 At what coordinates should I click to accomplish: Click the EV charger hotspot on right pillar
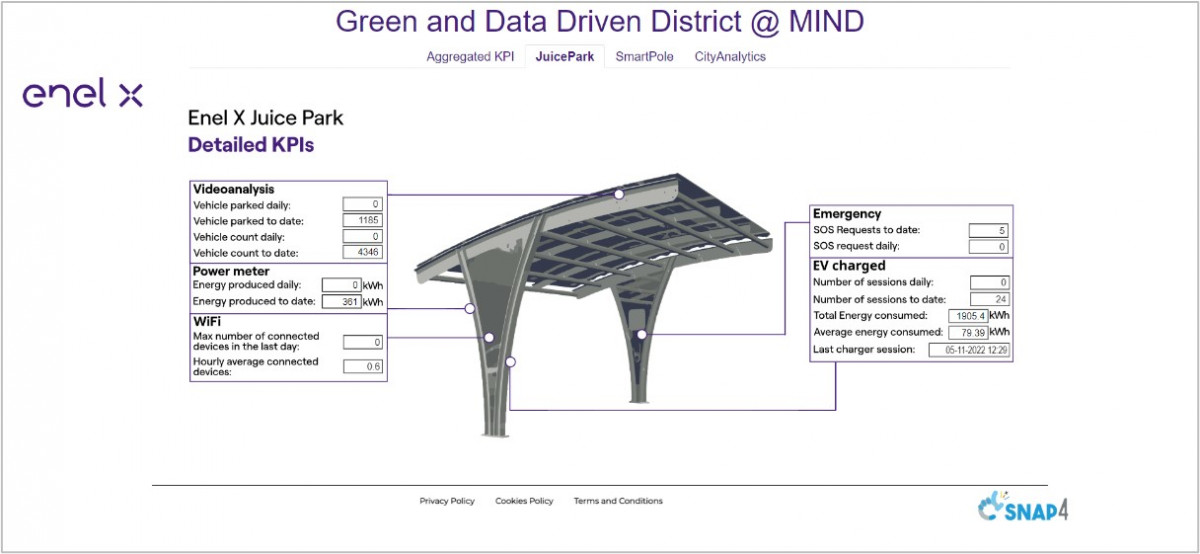(642, 335)
